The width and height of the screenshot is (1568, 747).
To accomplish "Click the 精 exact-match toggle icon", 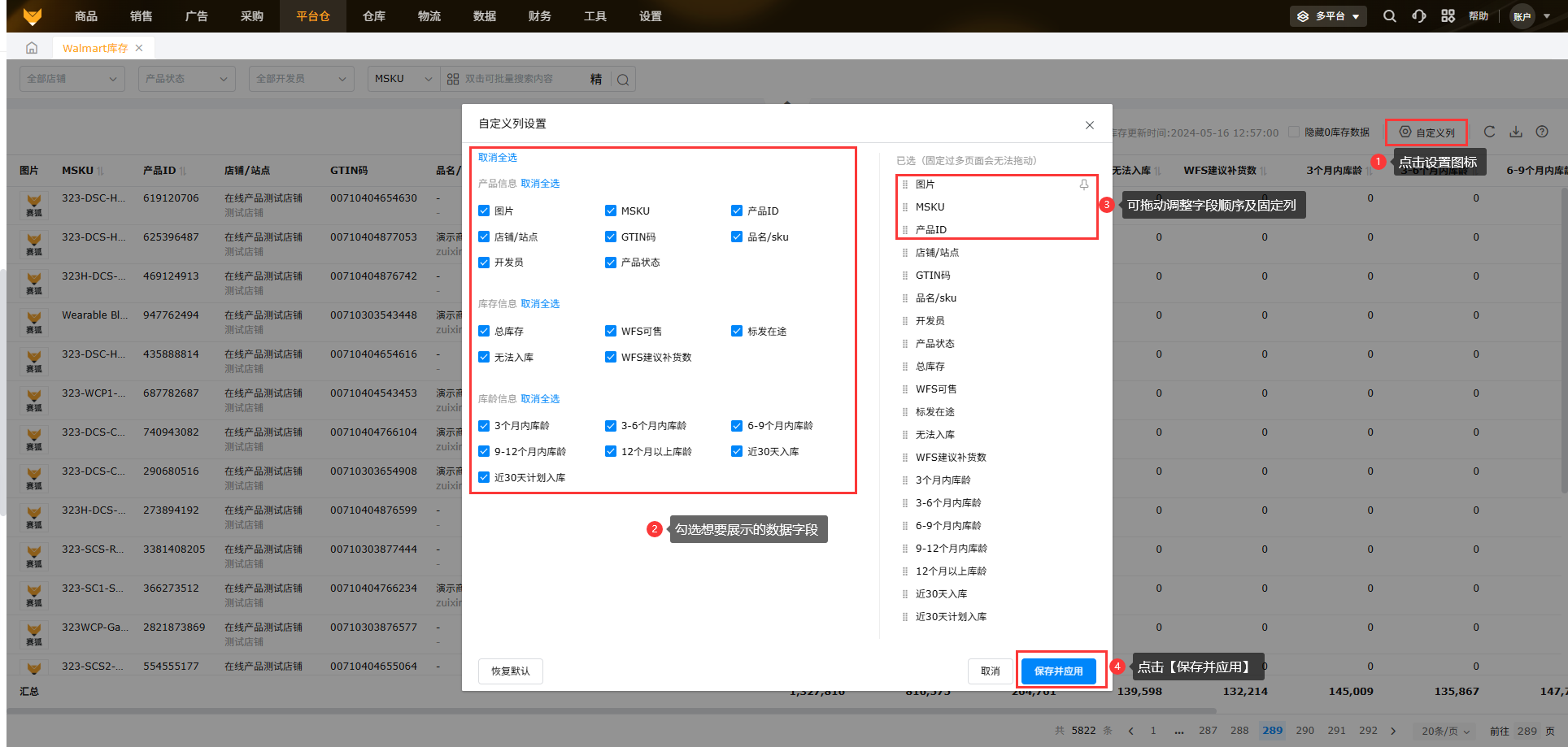I will coord(596,79).
